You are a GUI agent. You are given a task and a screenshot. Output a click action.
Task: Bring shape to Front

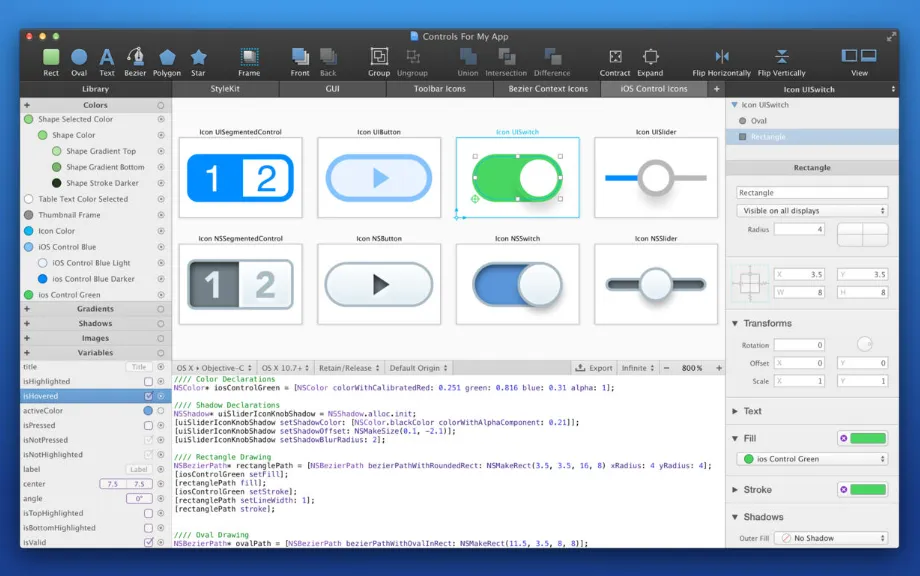pyautogui.click(x=300, y=62)
